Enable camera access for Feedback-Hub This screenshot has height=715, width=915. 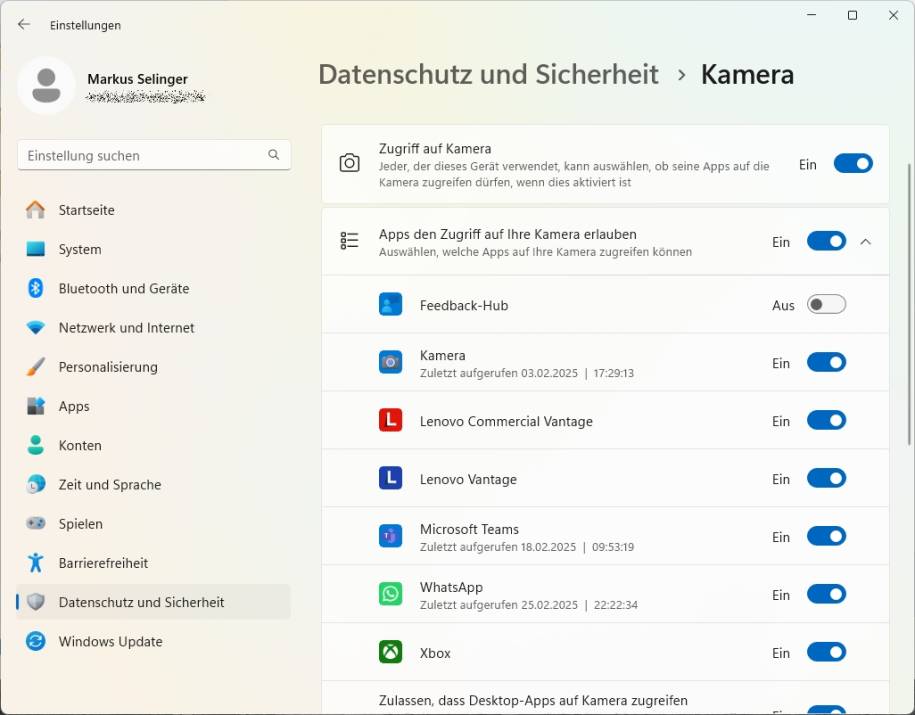(826, 304)
